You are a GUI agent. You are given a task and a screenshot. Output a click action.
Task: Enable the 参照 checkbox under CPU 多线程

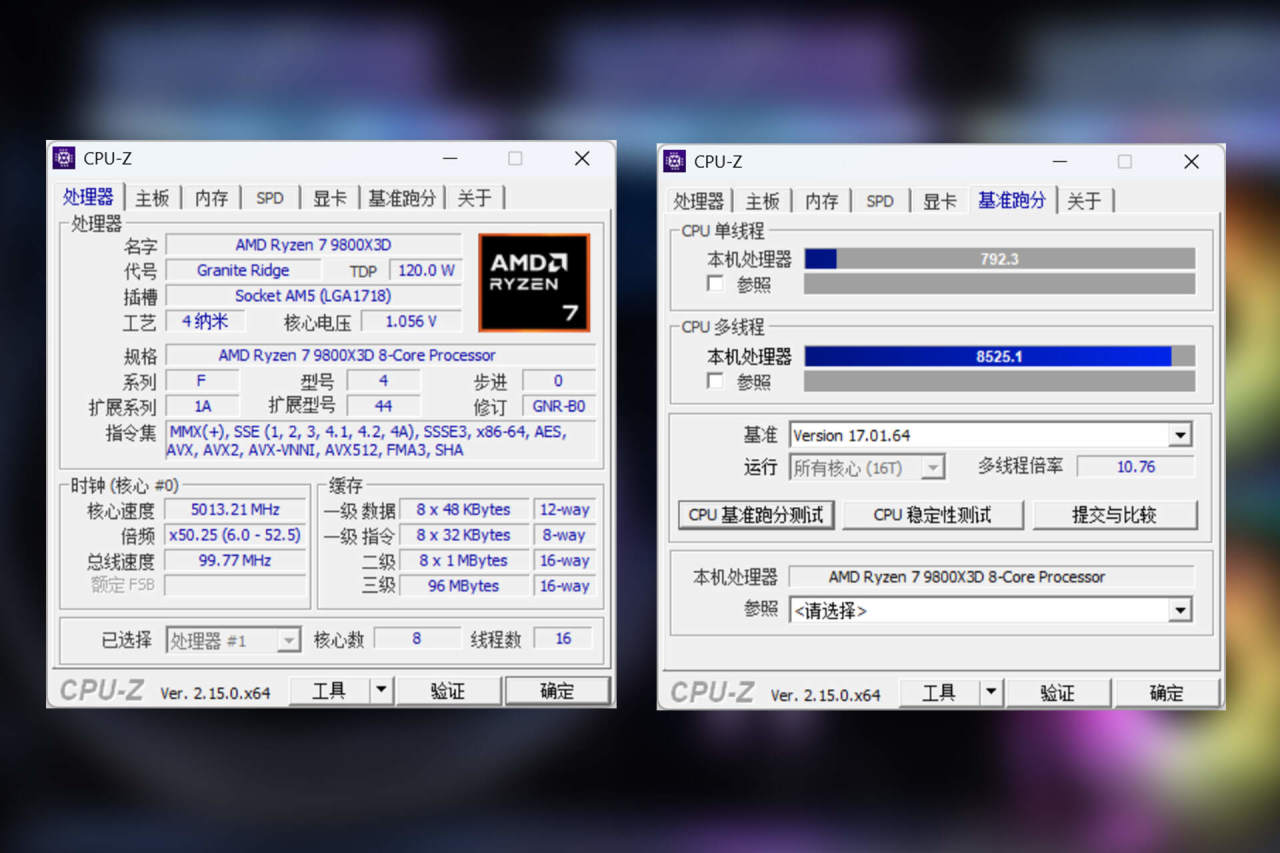coord(714,381)
